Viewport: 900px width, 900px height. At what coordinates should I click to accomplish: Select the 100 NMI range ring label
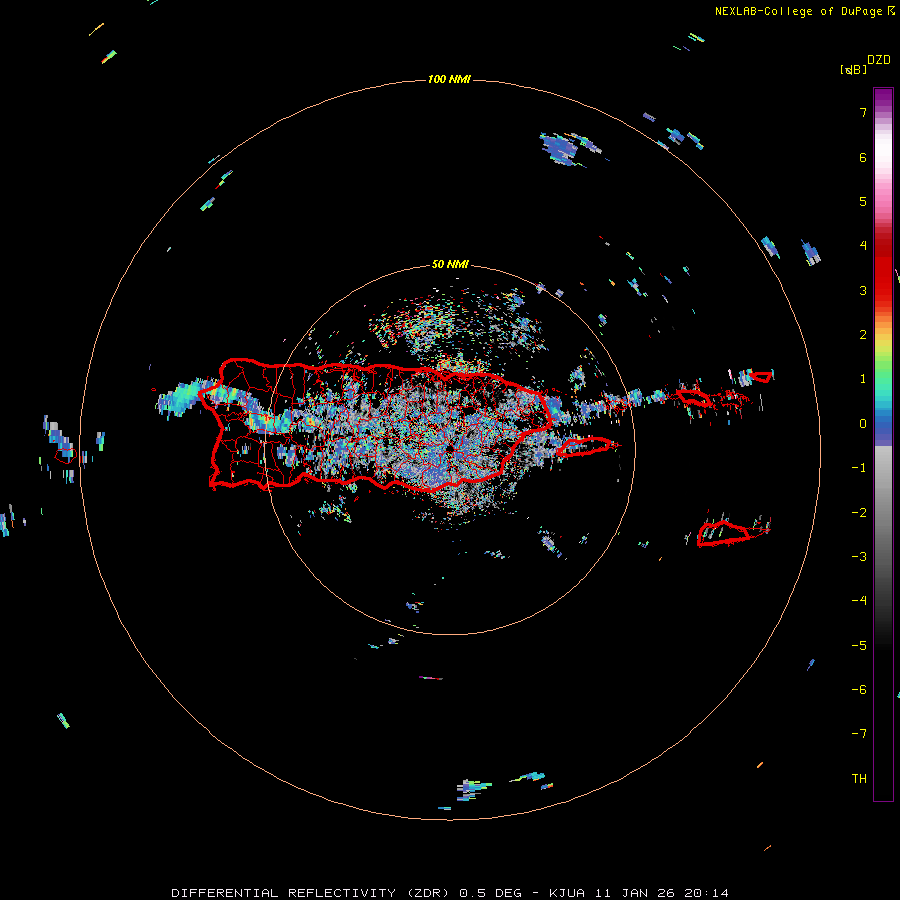[449, 79]
